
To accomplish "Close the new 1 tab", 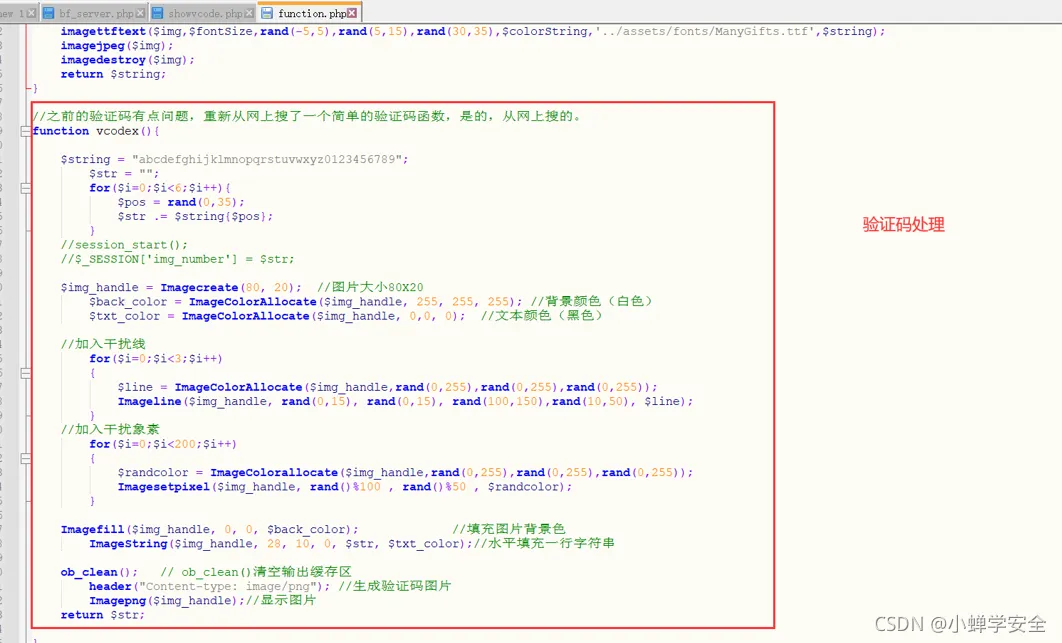I will point(31,13).
